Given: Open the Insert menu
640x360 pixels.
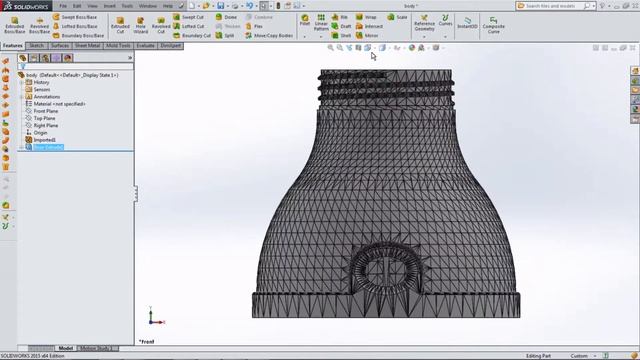Looking at the screenshot, I should [x=109, y=6].
